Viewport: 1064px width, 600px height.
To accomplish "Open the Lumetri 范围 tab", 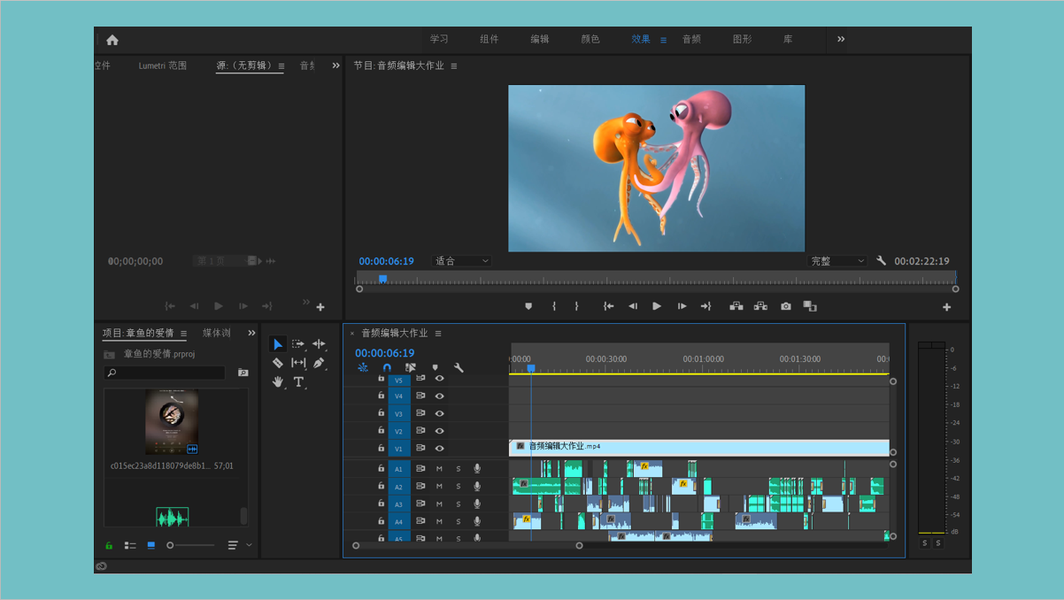I will click(162, 66).
